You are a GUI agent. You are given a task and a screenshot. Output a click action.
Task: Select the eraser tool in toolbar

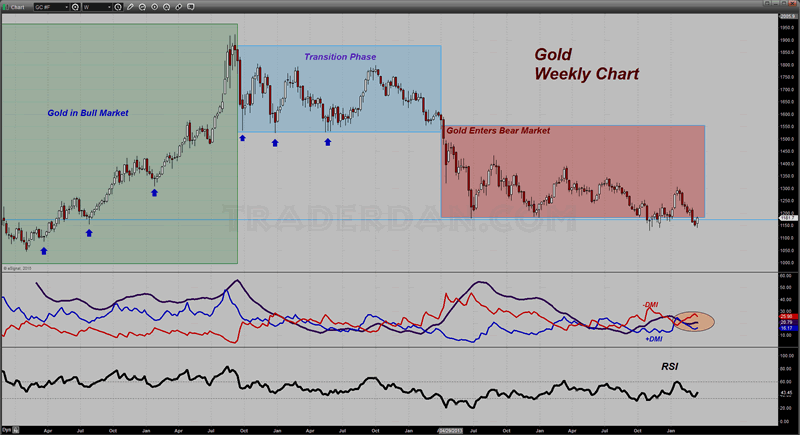coord(179,7)
